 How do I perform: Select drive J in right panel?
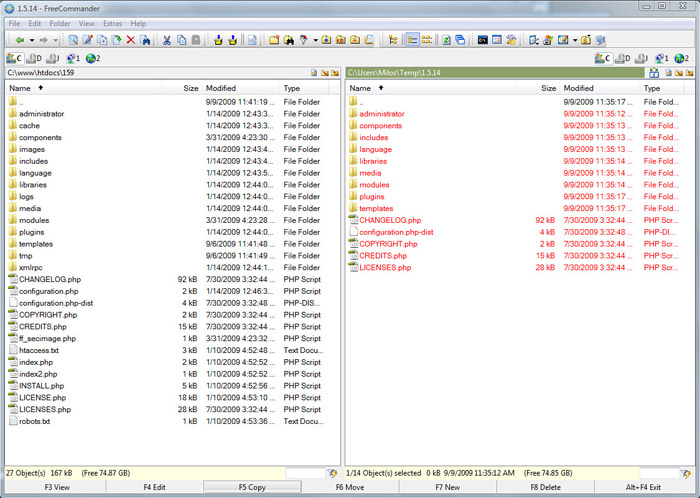tap(642, 58)
